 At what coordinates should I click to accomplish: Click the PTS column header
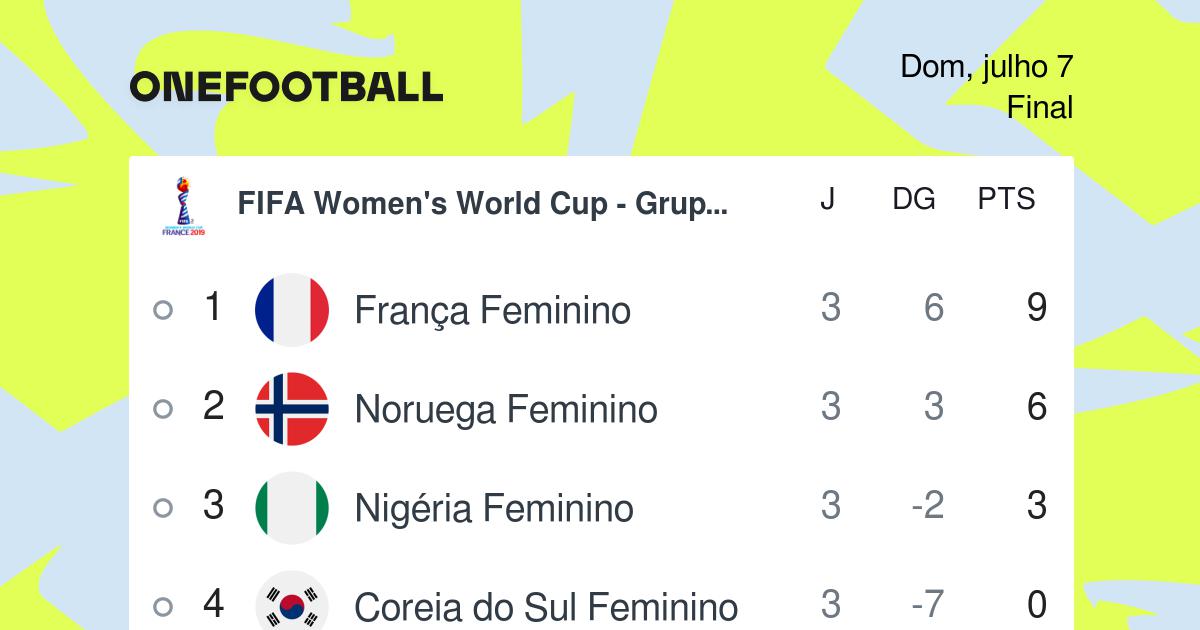(x=1006, y=200)
